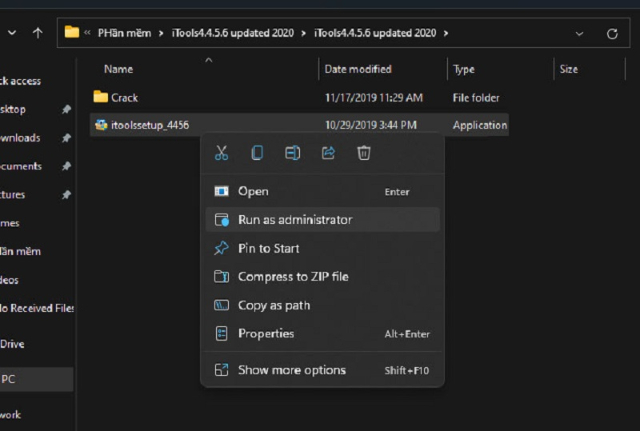Screen dimensions: 640x431
Task: Click the Refresh button in address bar
Action: coord(612,33)
